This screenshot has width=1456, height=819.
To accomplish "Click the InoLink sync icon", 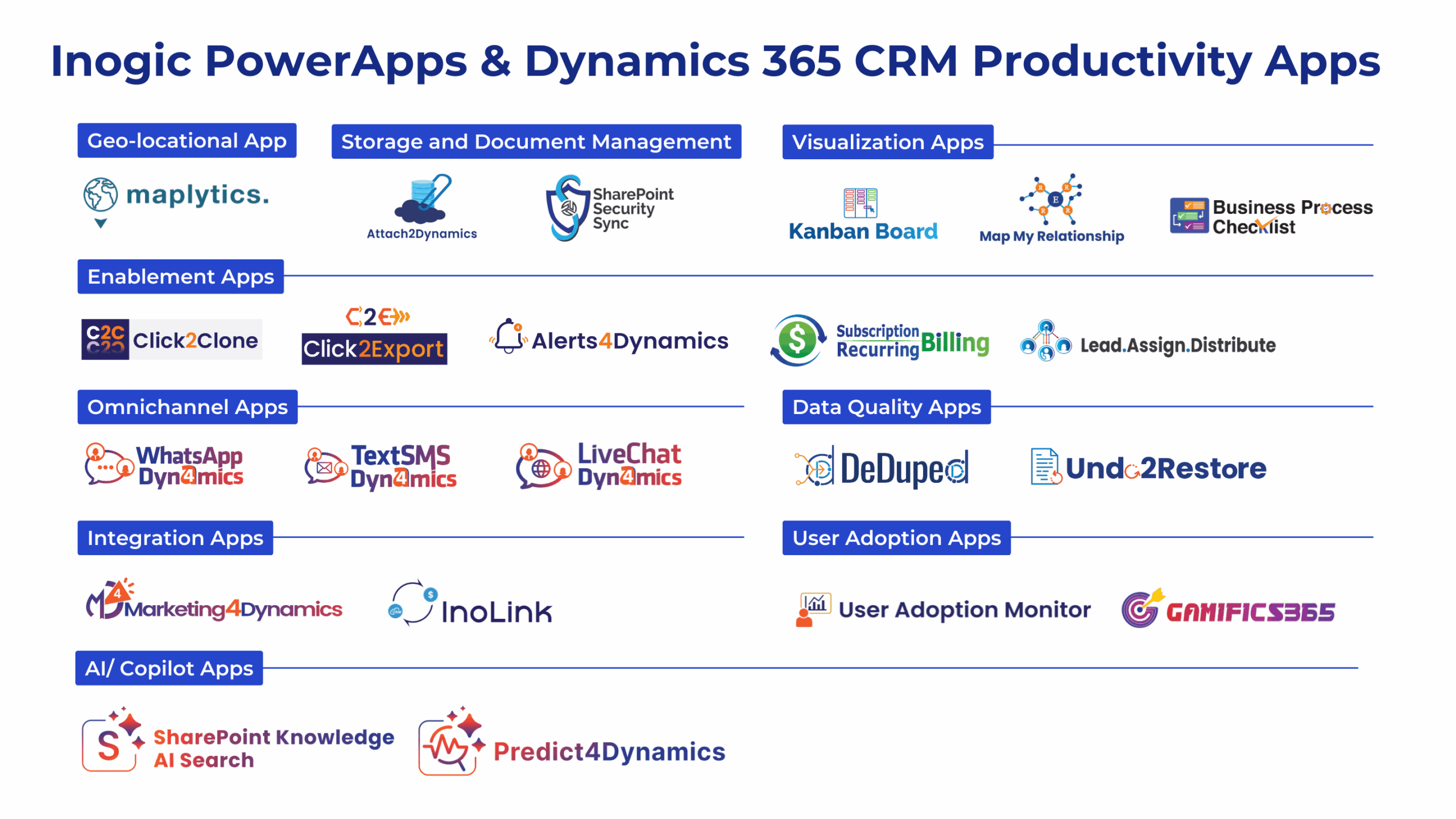I will [x=413, y=603].
